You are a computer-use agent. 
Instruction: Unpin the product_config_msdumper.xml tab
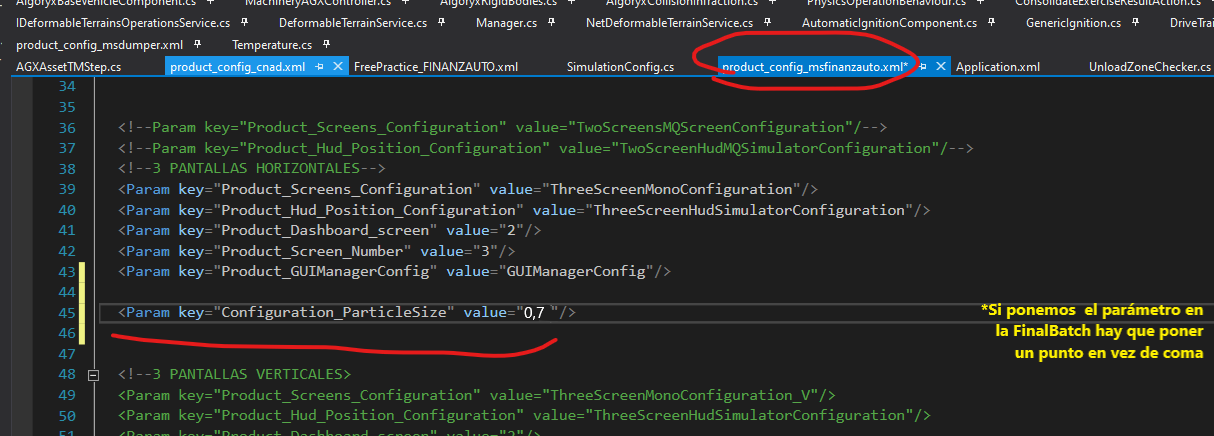[x=198, y=45]
